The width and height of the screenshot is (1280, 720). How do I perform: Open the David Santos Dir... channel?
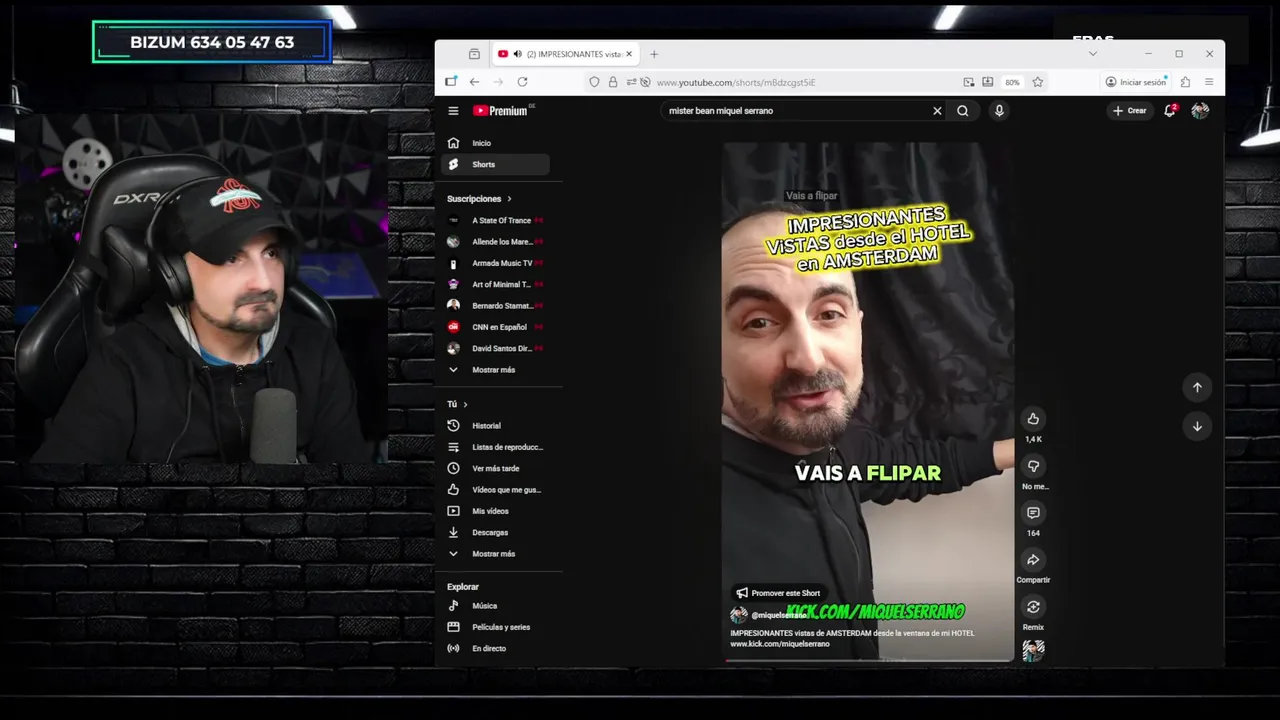pyautogui.click(x=495, y=348)
